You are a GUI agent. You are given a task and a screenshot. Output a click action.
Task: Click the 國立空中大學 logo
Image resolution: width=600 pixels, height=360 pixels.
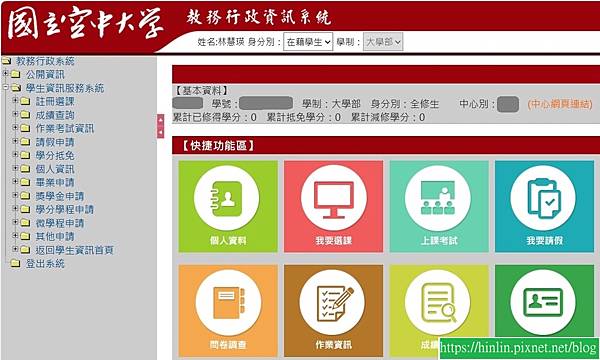(x=85, y=23)
